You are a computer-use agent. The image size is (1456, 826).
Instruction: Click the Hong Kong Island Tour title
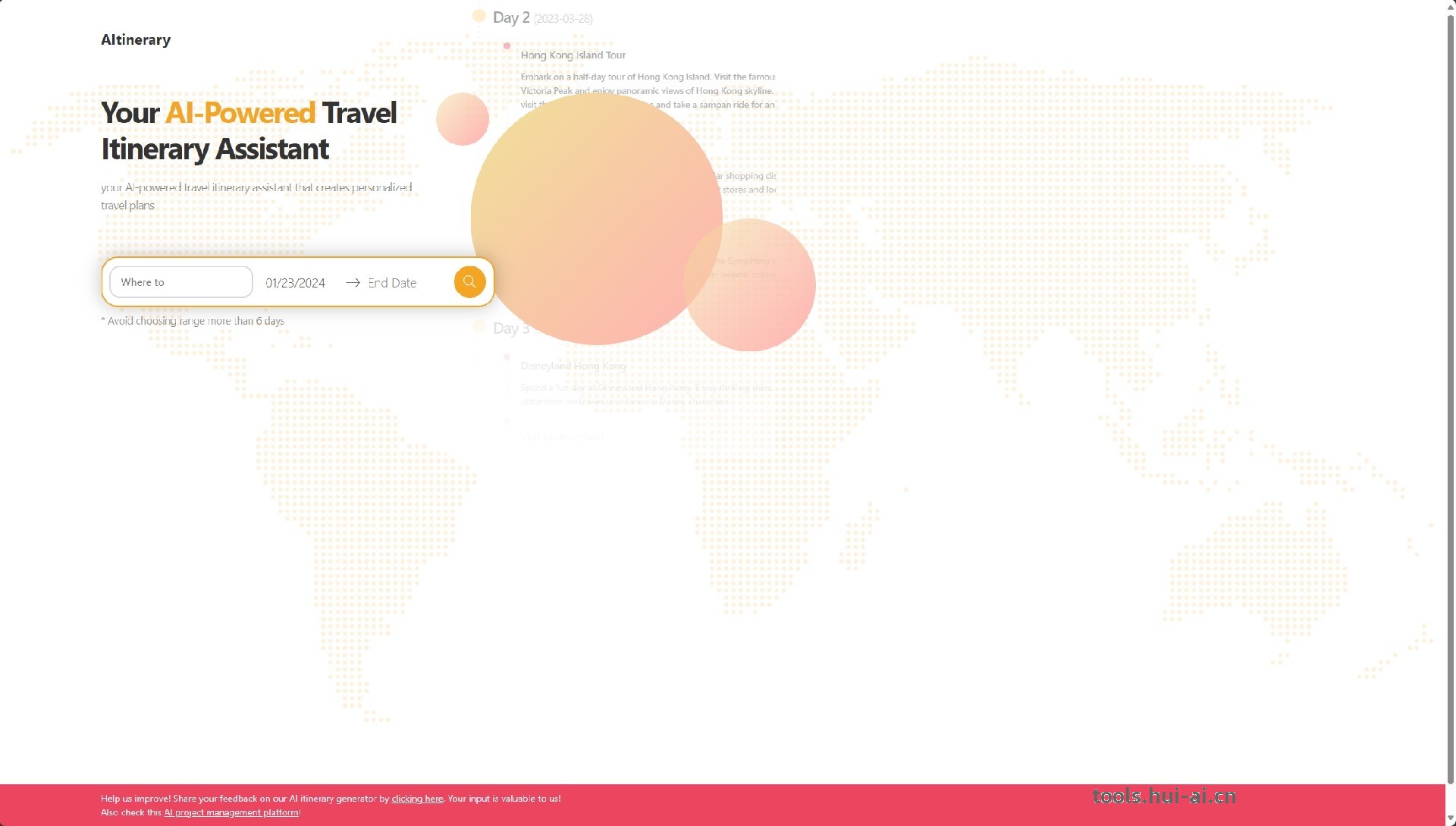tap(573, 55)
